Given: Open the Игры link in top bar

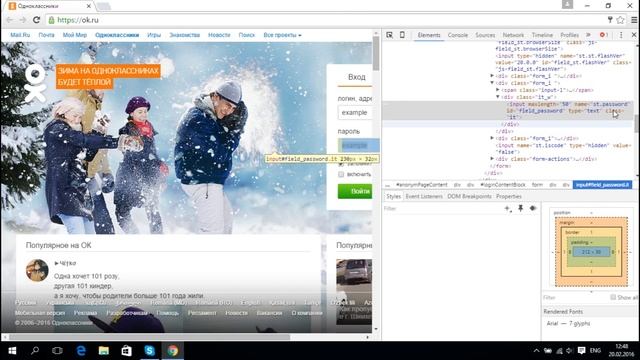Looking at the screenshot, I should [x=154, y=35].
